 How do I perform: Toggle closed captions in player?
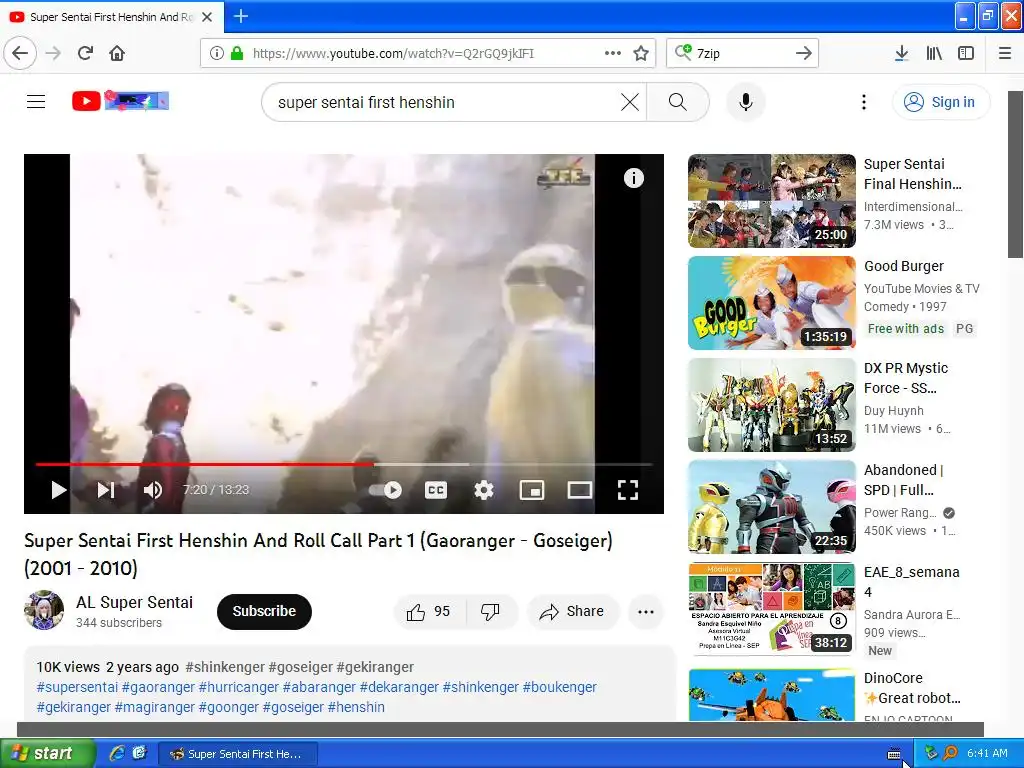pyautogui.click(x=436, y=490)
